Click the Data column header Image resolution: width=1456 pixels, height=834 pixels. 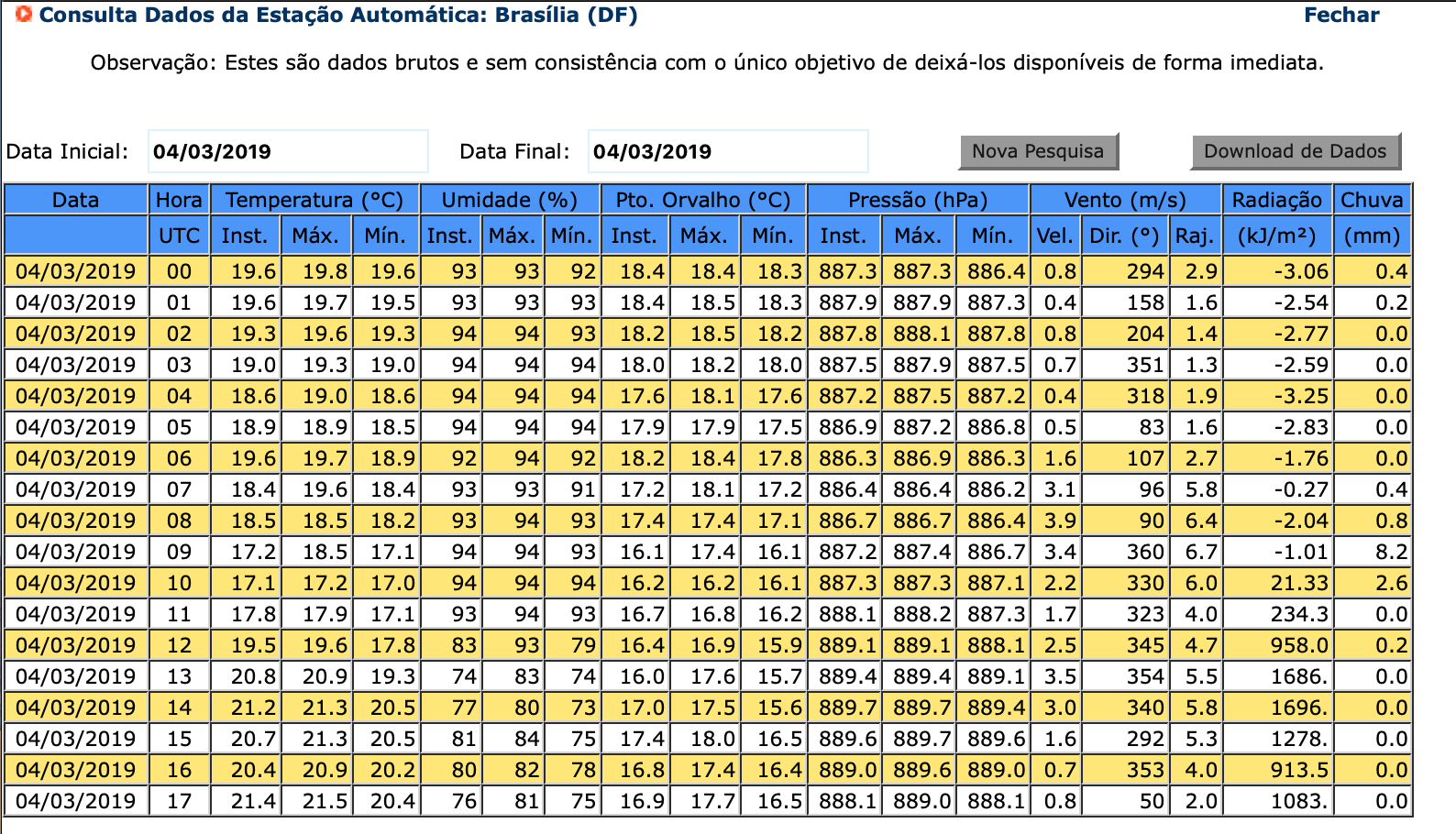75,200
